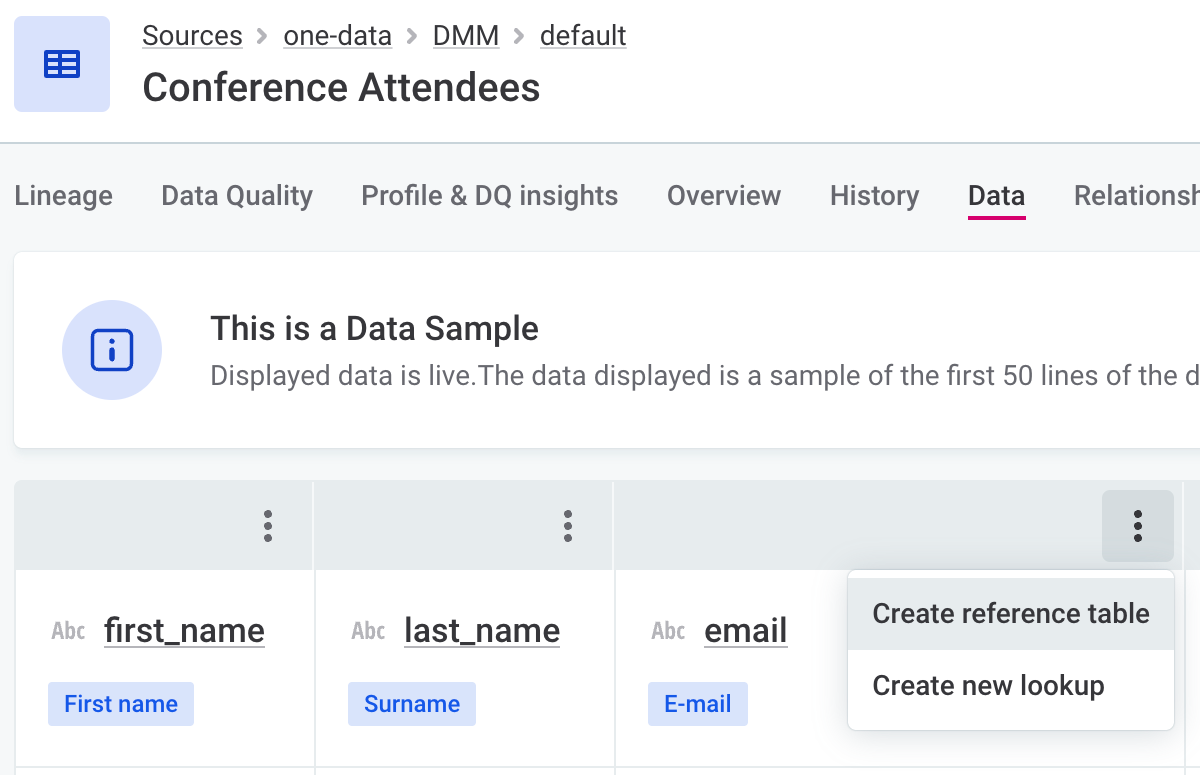The image size is (1200, 775).
Task: Open the Data Quality tab
Action: click(x=236, y=196)
